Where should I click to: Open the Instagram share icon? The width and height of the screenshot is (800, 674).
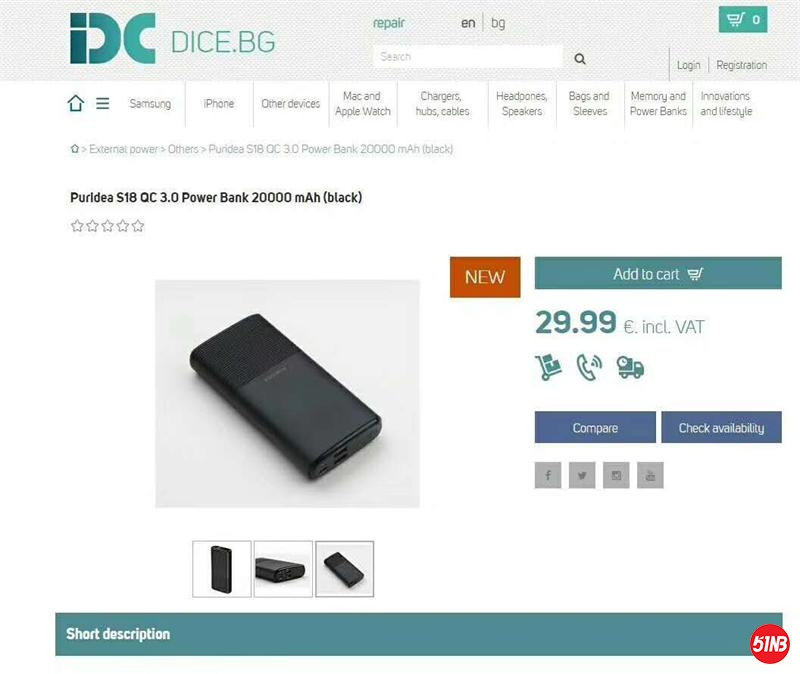(x=616, y=475)
